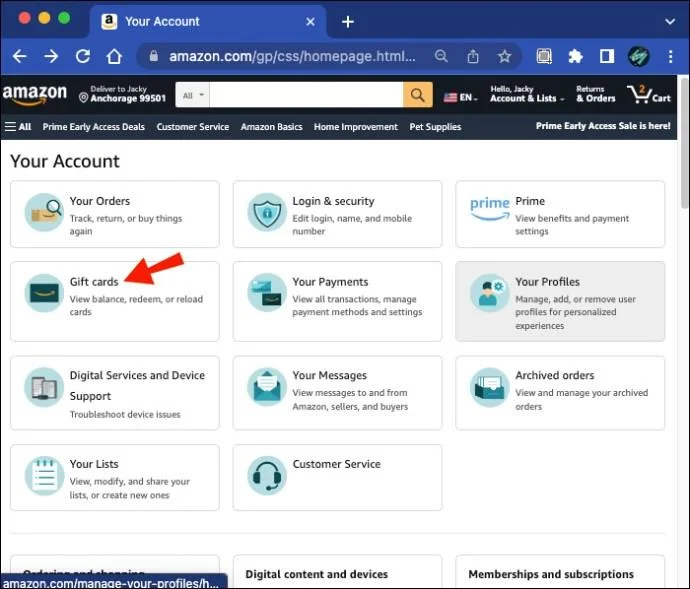Open the All search category dropdown
Image resolution: width=690 pixels, height=589 pixels.
[x=193, y=95]
